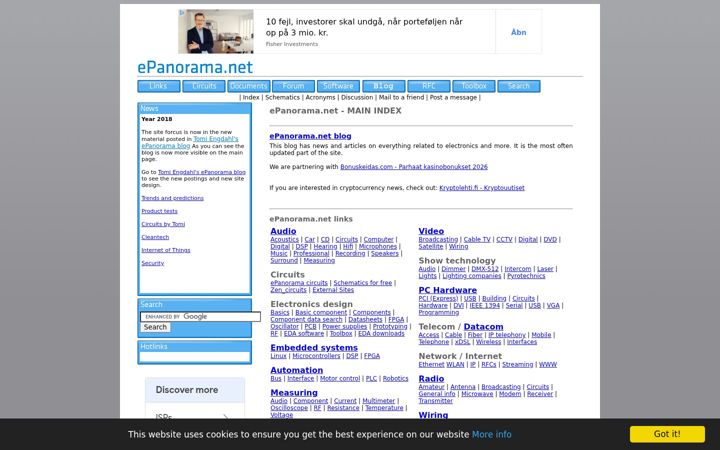The width and height of the screenshot is (720, 450).
Task: Click the Index submenu link
Action: pyautogui.click(x=251, y=97)
